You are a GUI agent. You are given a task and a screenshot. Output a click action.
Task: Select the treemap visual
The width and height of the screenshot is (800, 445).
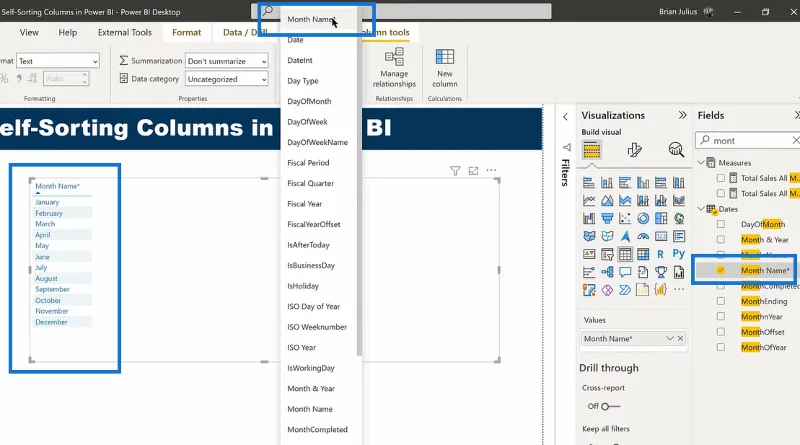[661, 218]
